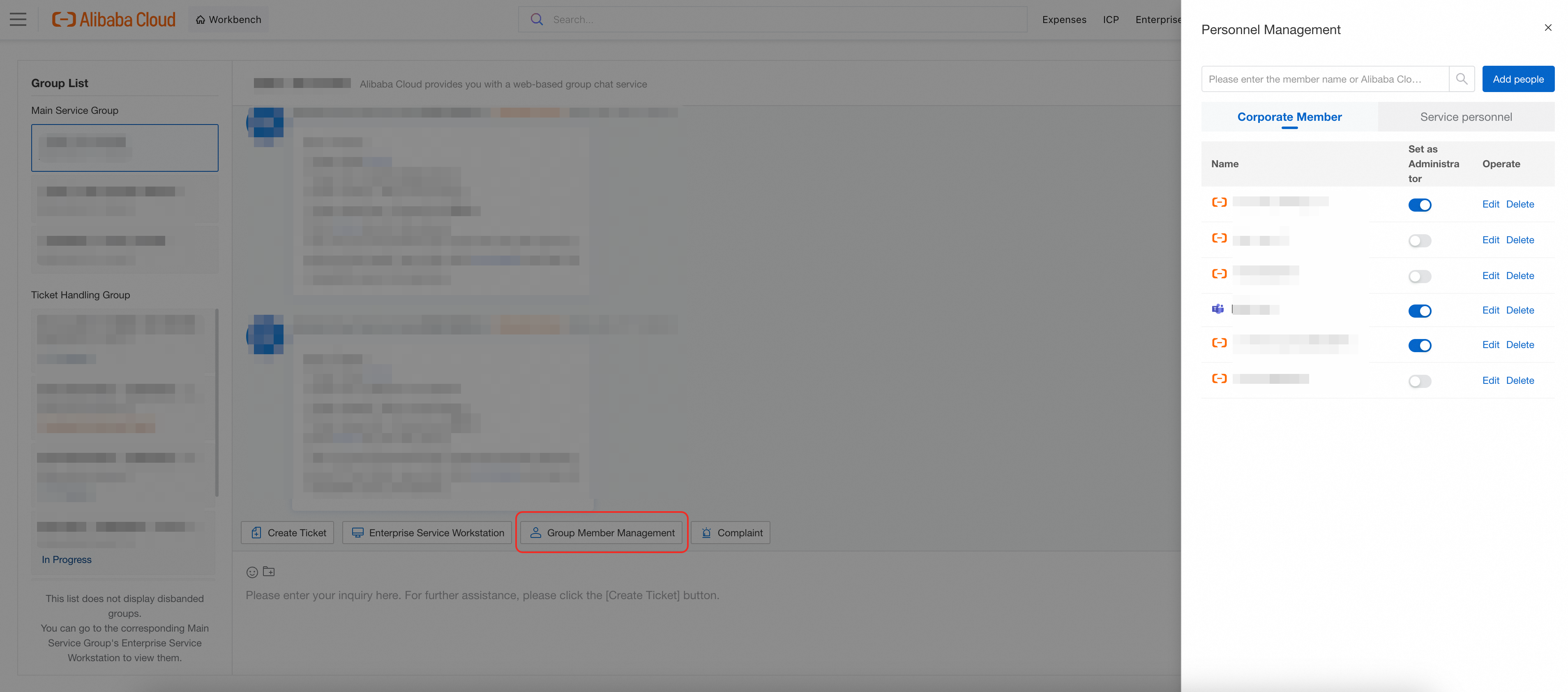Switch to the Service personnel tab
Screen dimensions: 1568x692
click(x=1466, y=117)
